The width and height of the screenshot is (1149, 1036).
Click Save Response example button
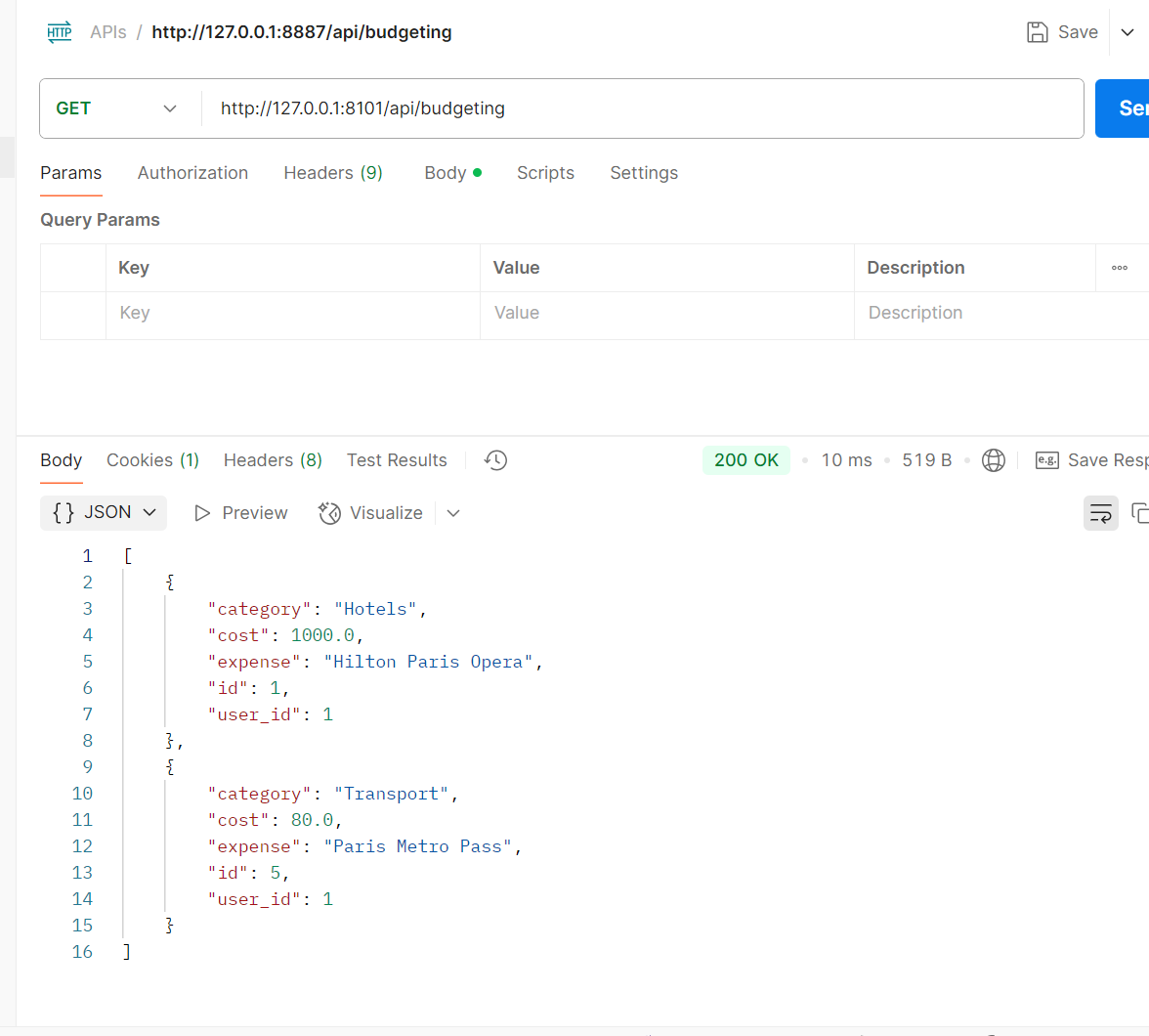(1092, 460)
